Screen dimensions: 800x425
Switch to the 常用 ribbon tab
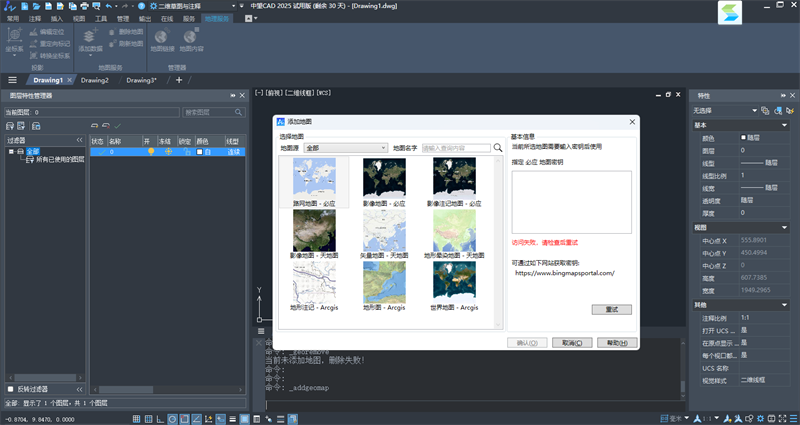13,18
